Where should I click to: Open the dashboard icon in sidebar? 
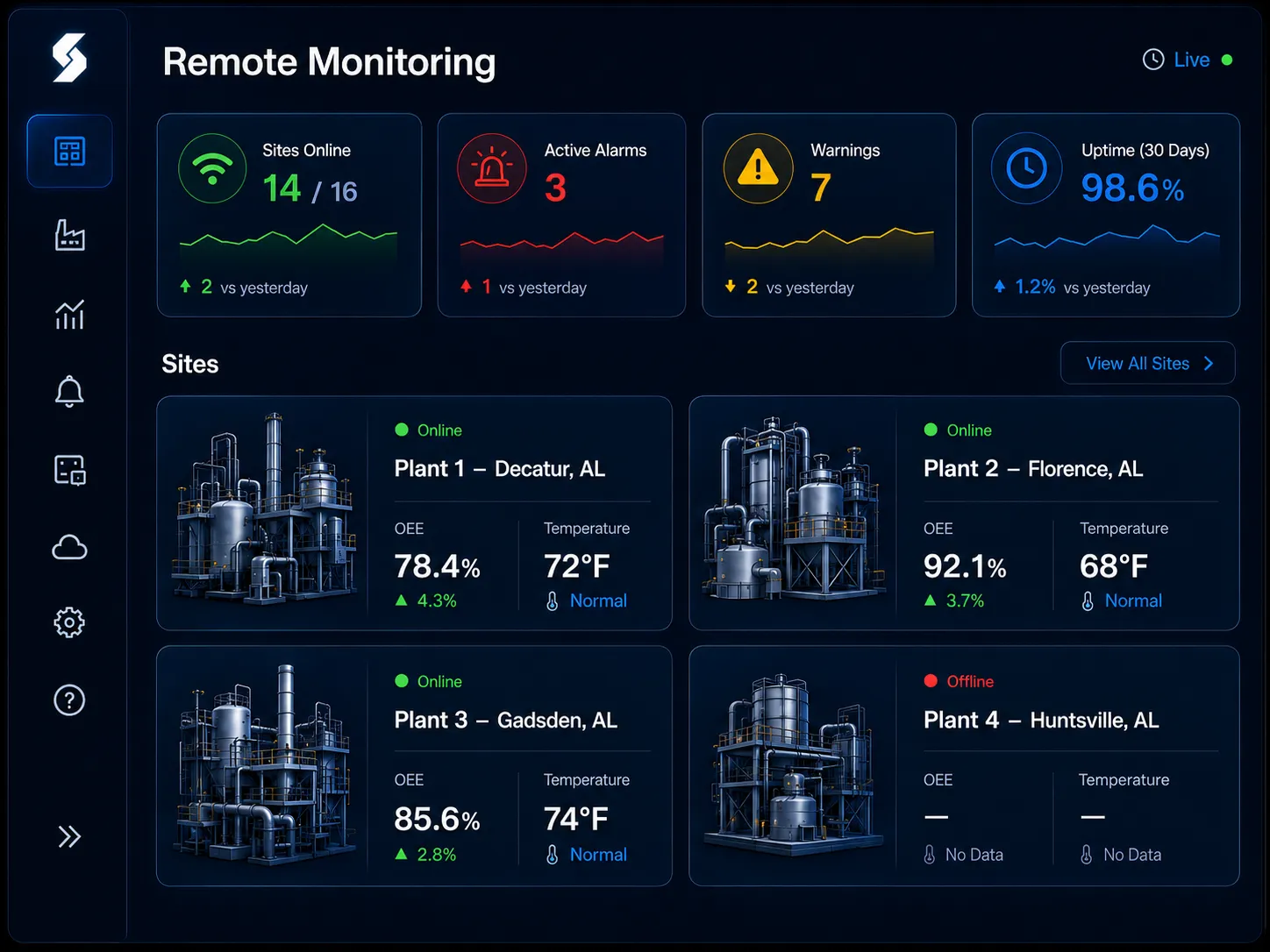click(x=69, y=151)
